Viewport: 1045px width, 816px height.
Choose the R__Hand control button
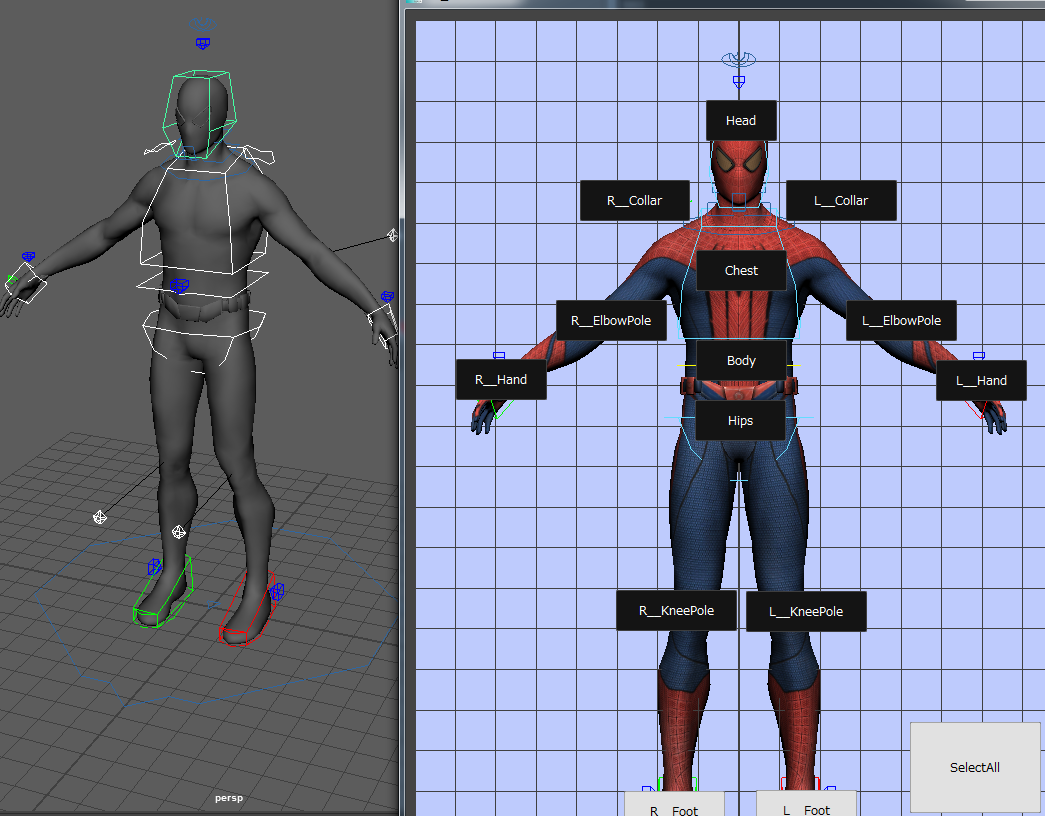(501, 380)
